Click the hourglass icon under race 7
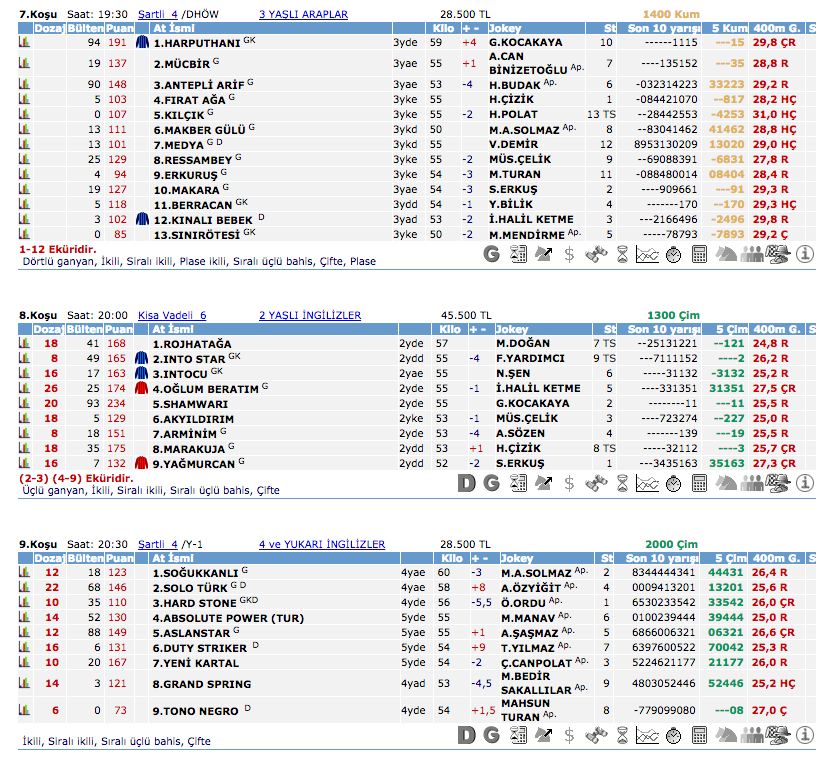835x757 pixels. 621,255
